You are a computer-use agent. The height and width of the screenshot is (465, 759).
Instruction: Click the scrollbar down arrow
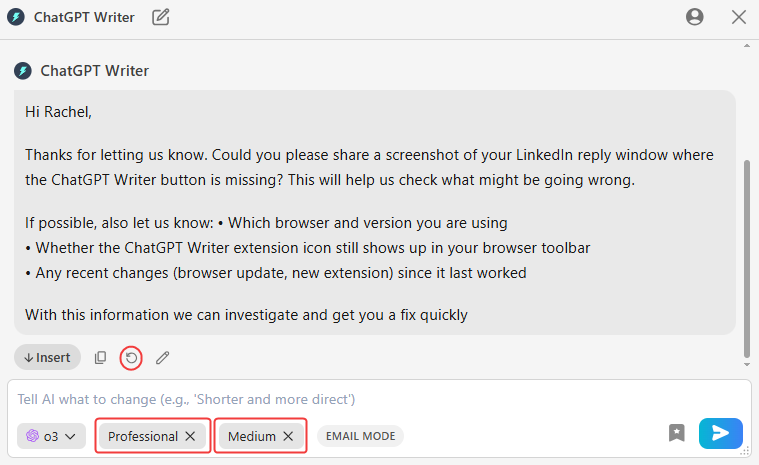747,365
